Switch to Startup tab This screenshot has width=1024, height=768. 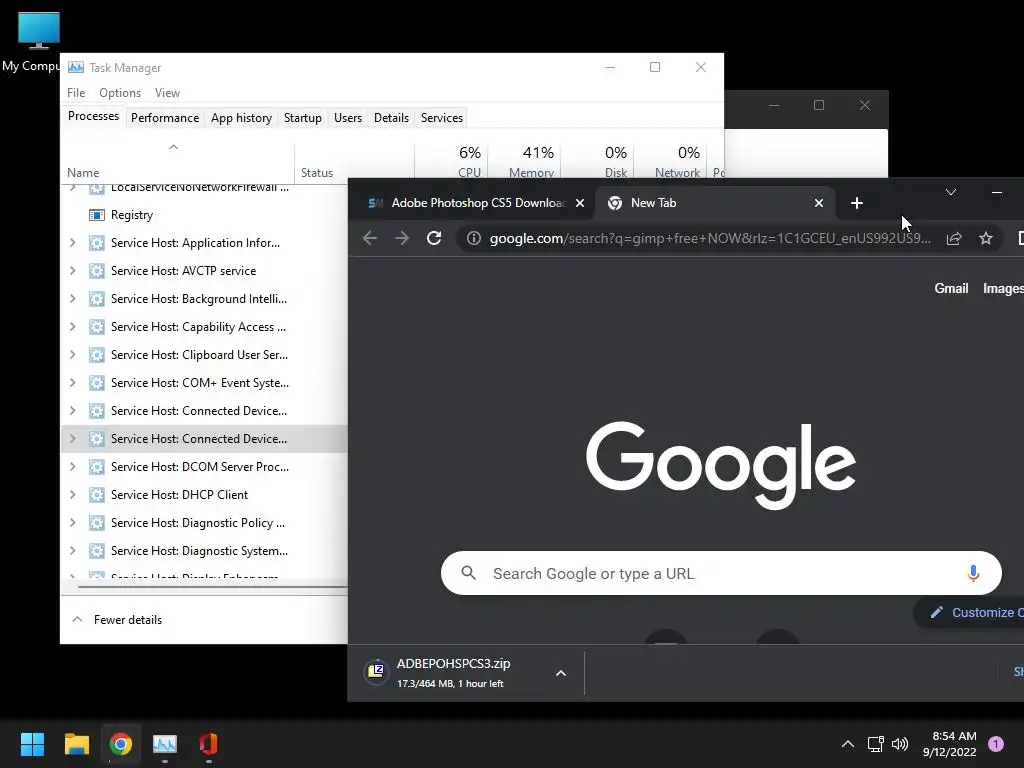pos(302,118)
